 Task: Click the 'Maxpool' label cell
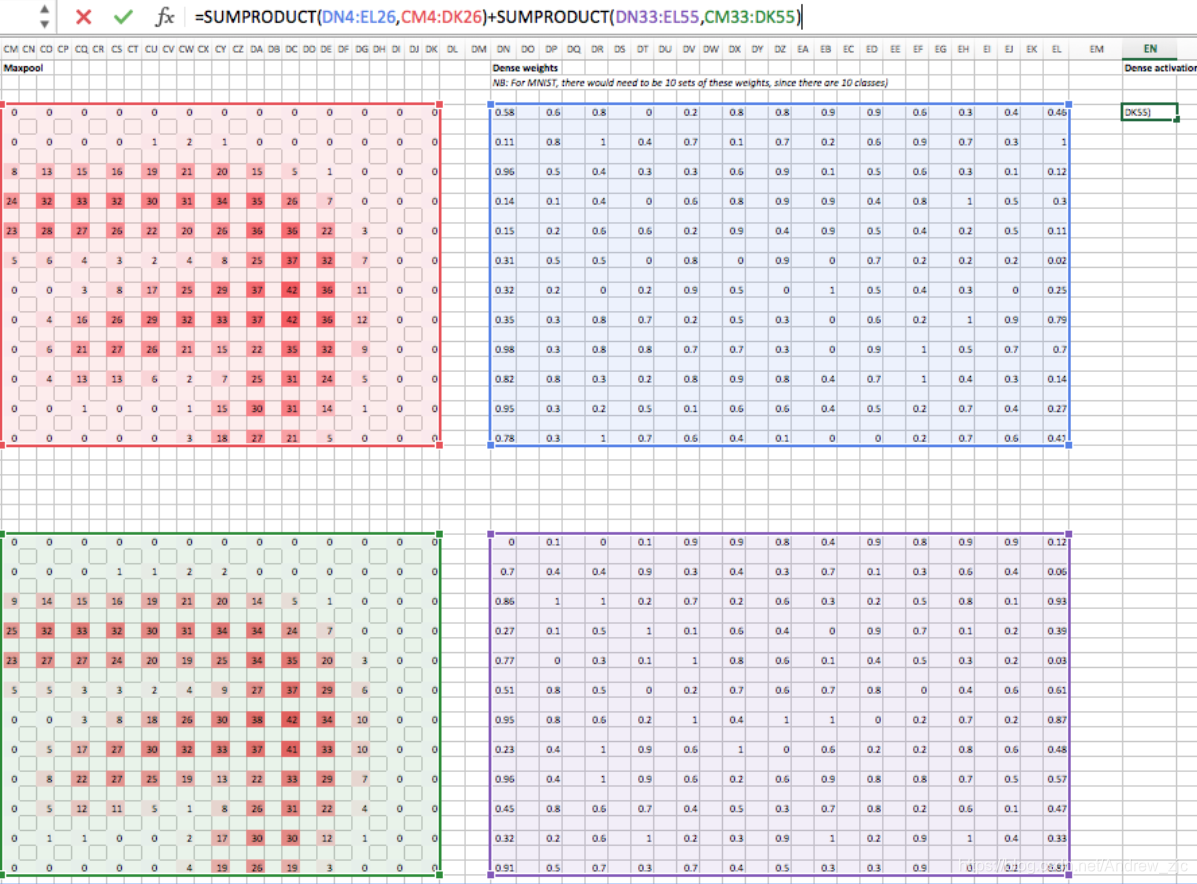23,68
